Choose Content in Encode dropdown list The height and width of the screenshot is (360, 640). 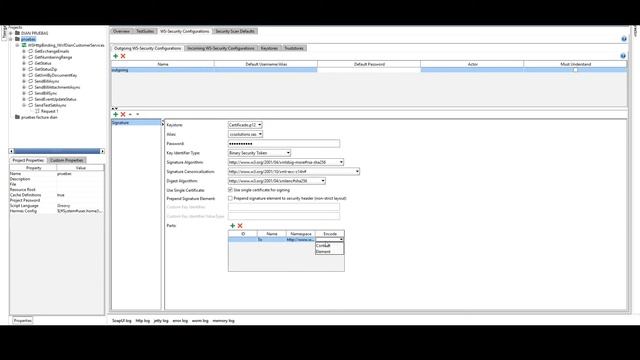[329, 246]
